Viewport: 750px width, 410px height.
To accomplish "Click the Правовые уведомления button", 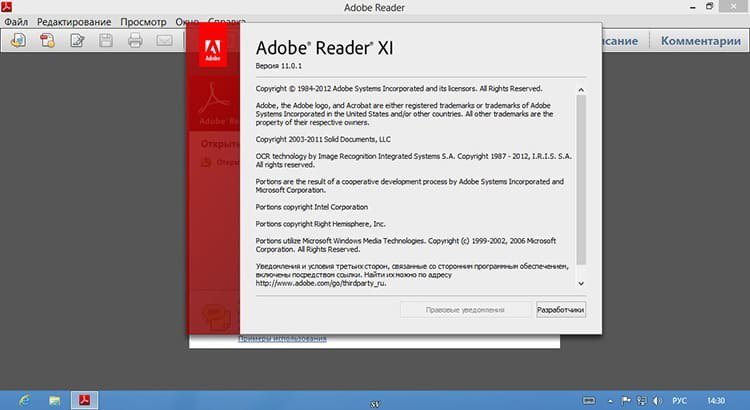I will pos(465,310).
